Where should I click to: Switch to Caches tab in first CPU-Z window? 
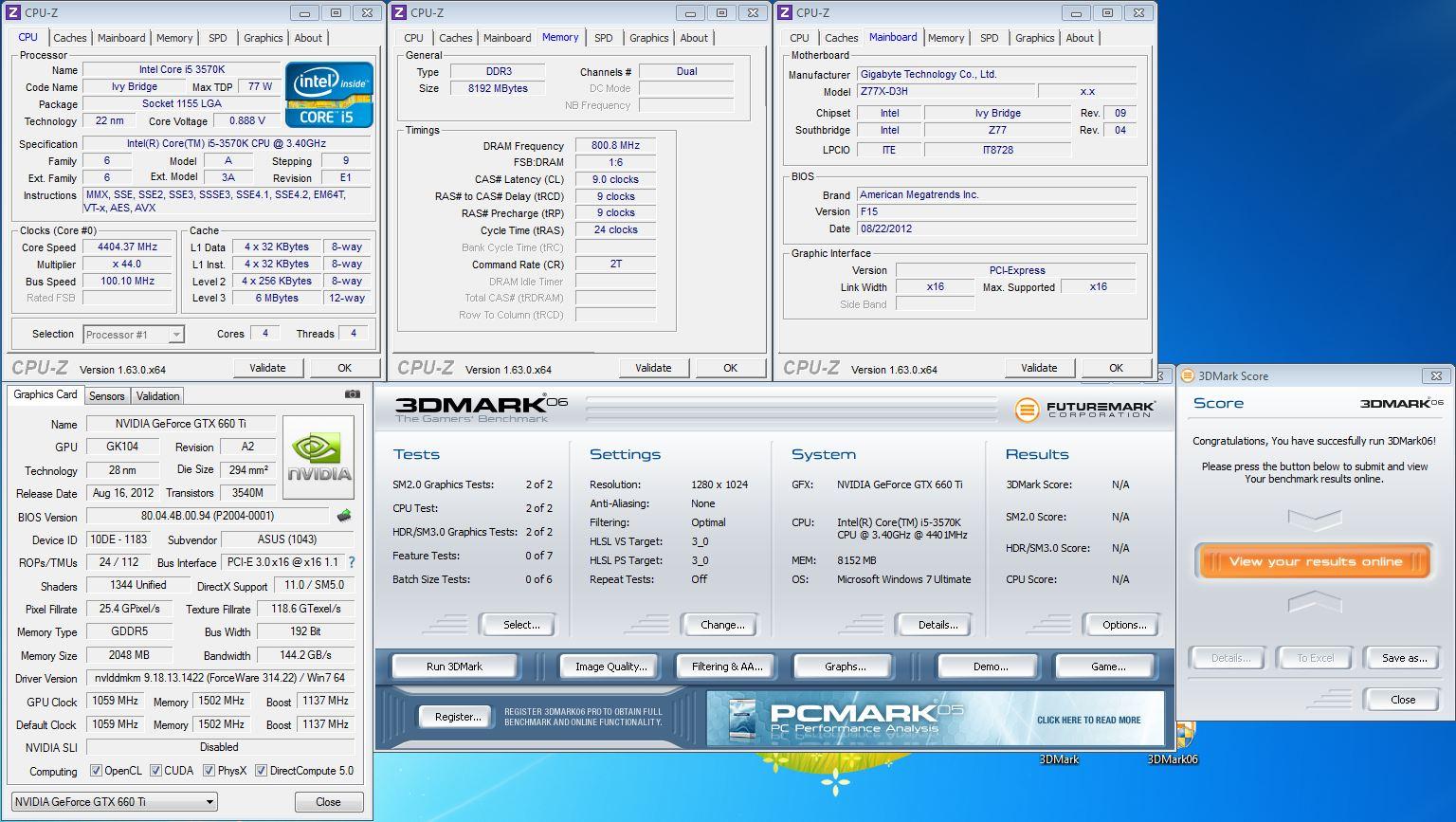70,38
